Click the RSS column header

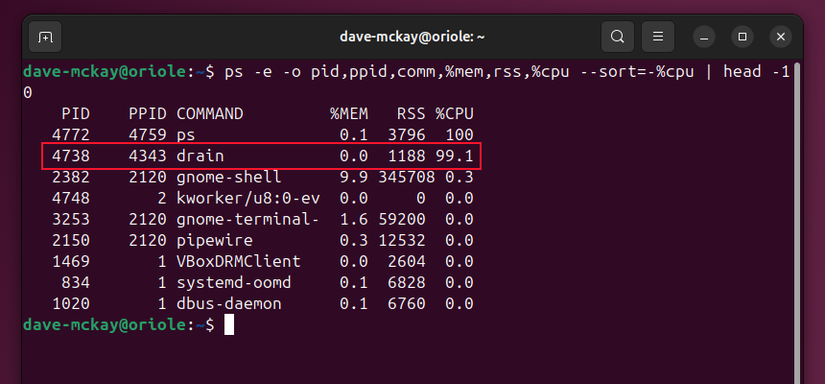click(x=411, y=114)
